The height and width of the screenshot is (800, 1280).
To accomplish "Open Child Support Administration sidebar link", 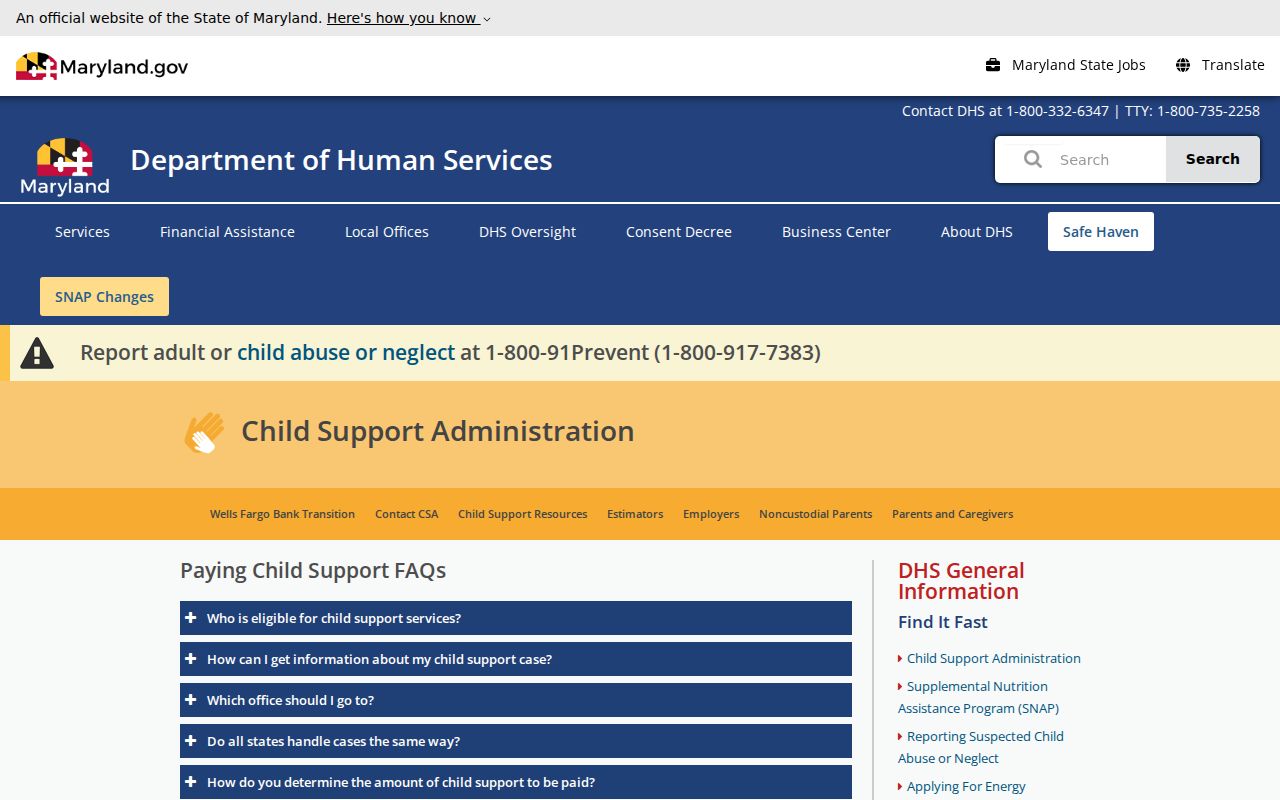I will pos(994,658).
